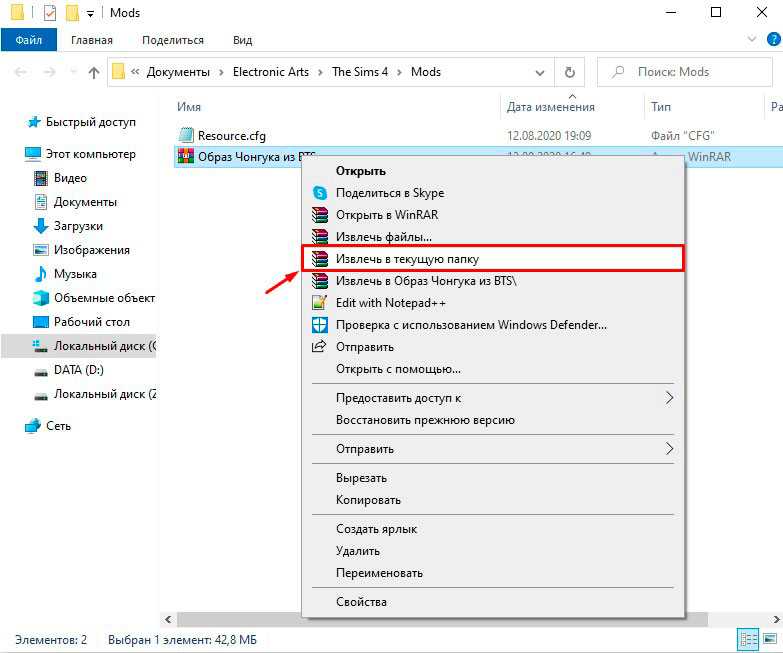Screen dimensions: 783x653
Task: Open the Quick Access Toolbar customize dropdown
Action: tap(90, 14)
